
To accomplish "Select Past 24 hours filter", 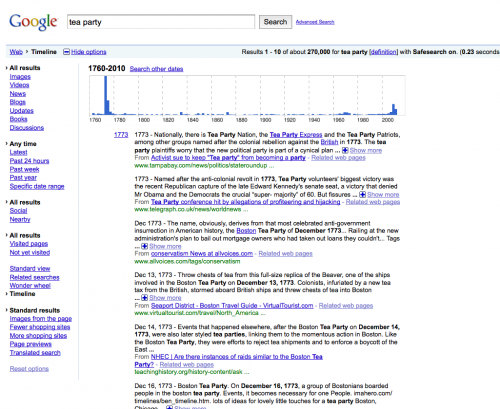I will (x=29, y=161).
